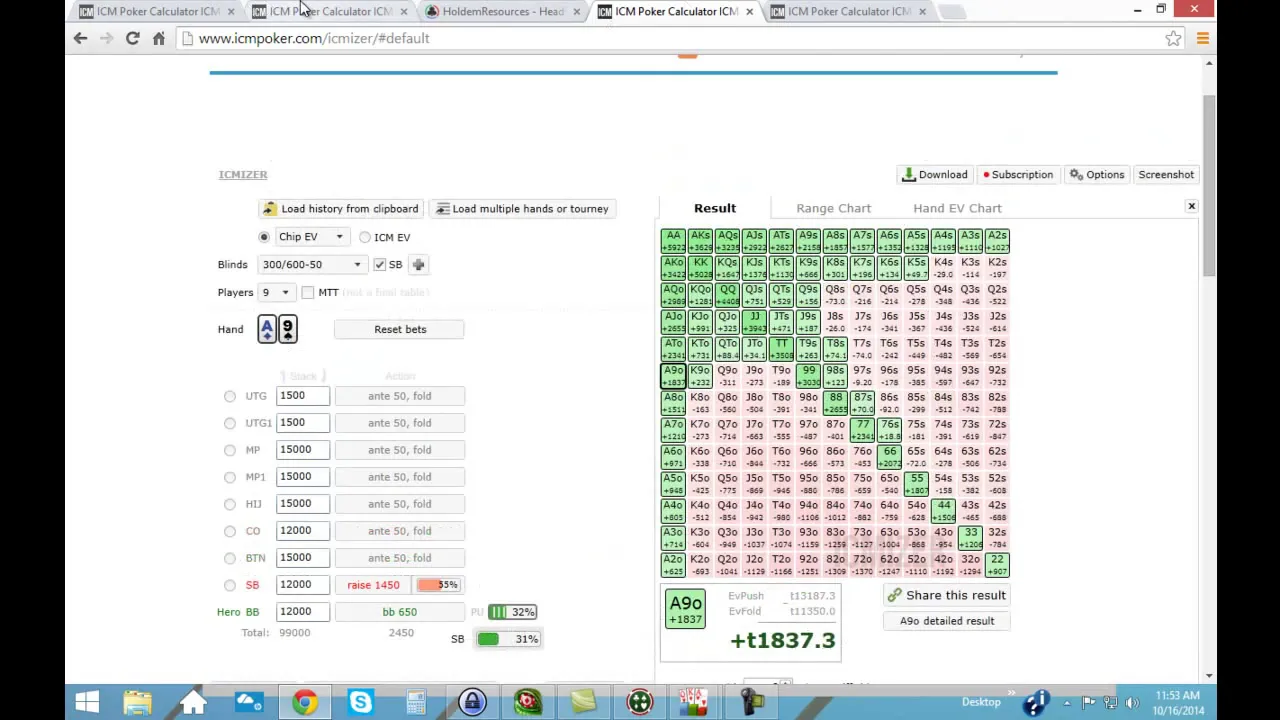1280x720 pixels.
Task: Select the CO player radio button
Action: coord(230,531)
